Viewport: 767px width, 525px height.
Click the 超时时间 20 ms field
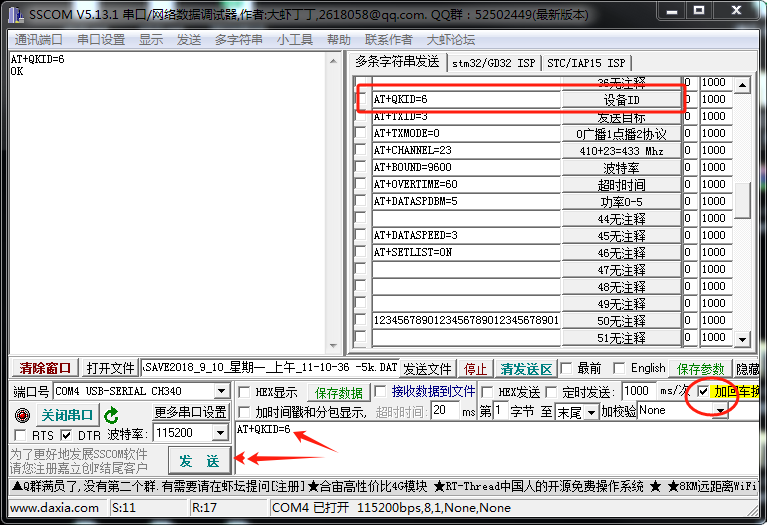445,411
